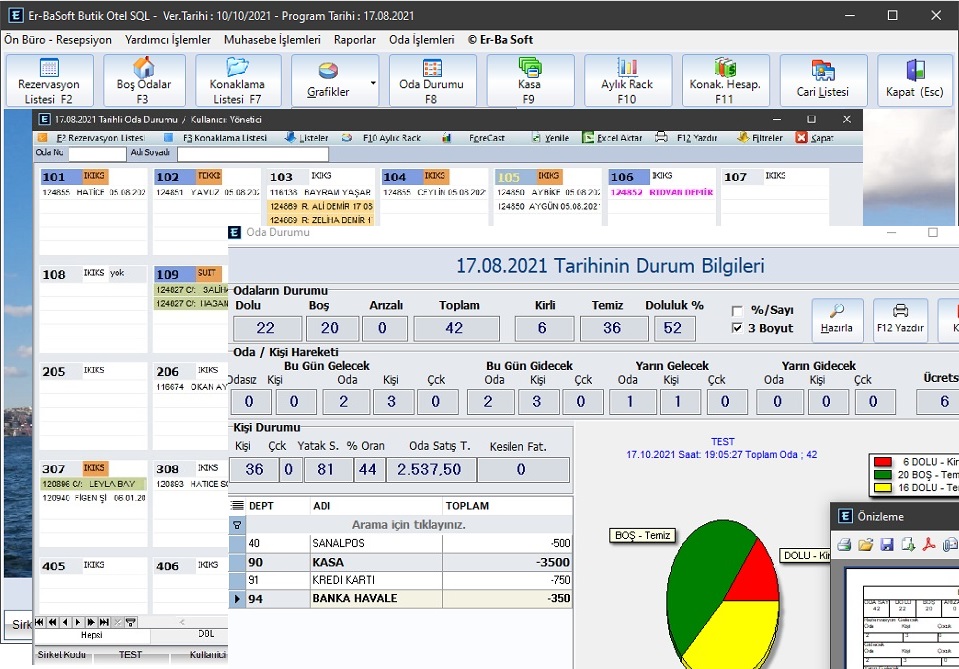Click previous record navigator arrow

pos(65,622)
